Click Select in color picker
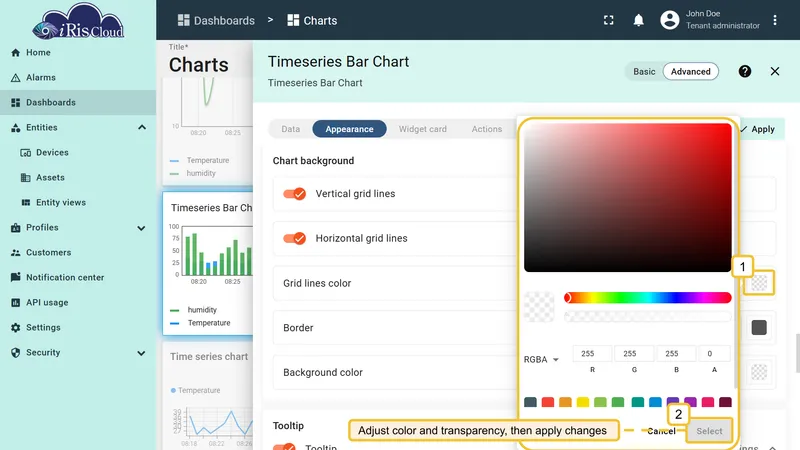 tap(709, 431)
